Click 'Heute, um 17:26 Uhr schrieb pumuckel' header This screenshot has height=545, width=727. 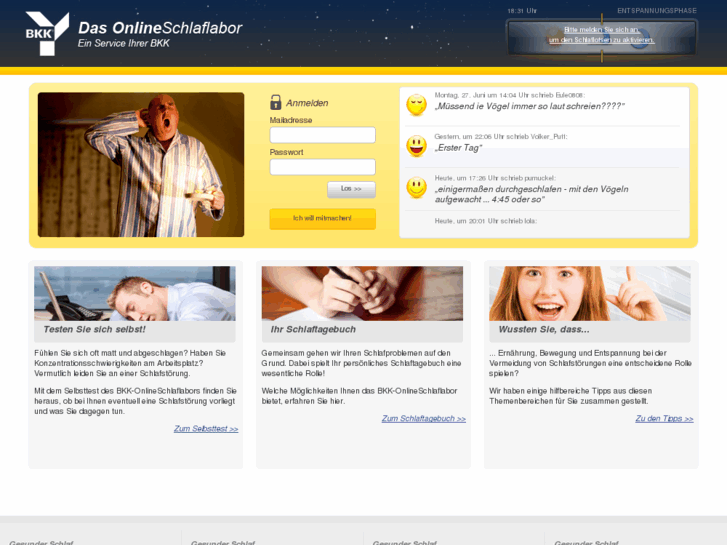[495, 178]
